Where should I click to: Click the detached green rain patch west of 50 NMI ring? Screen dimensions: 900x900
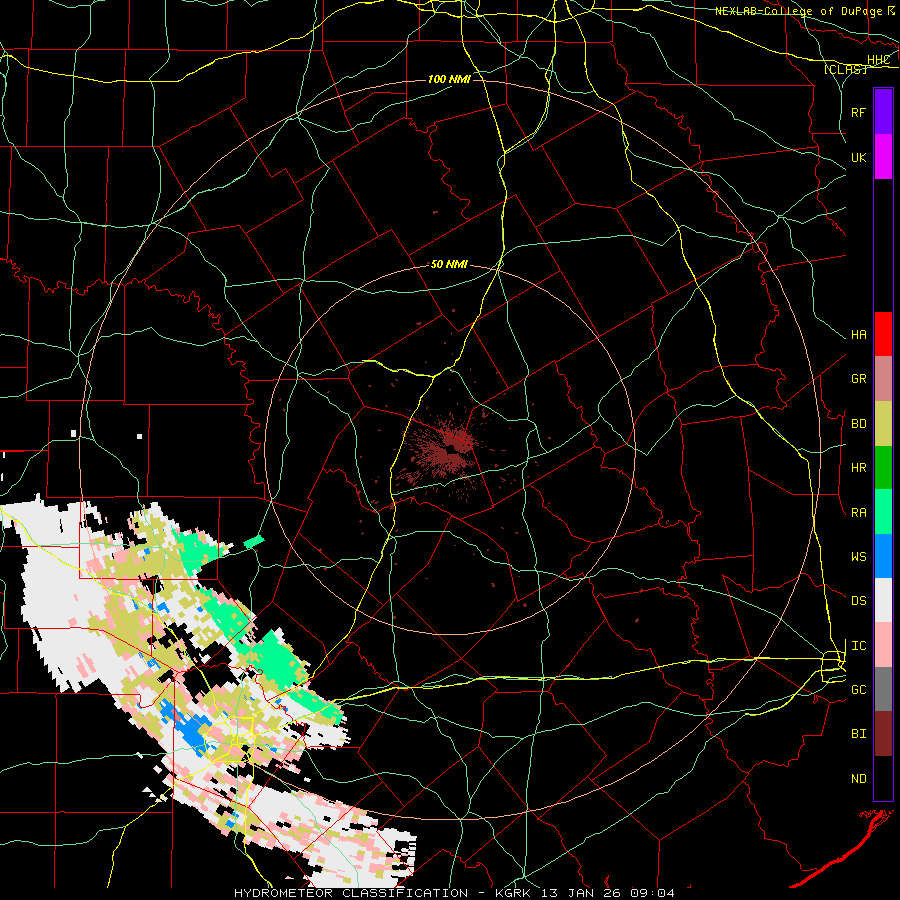[254, 541]
